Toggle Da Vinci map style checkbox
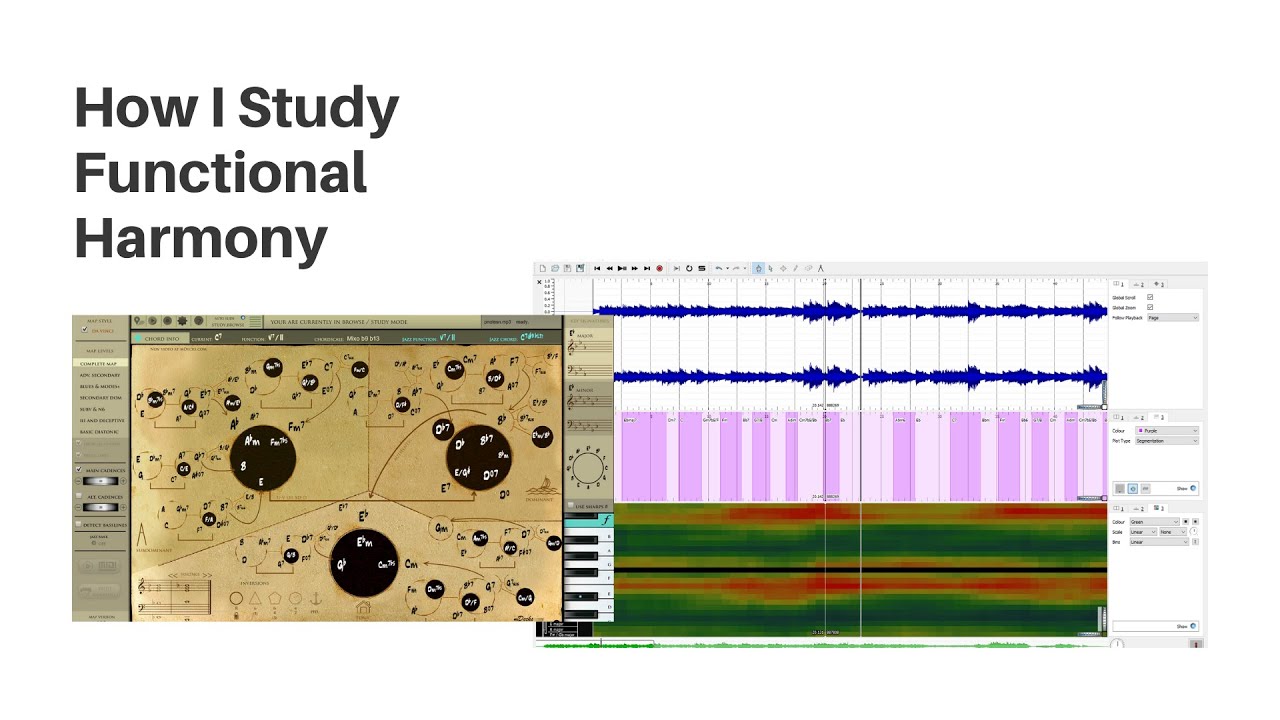 (x=84, y=330)
